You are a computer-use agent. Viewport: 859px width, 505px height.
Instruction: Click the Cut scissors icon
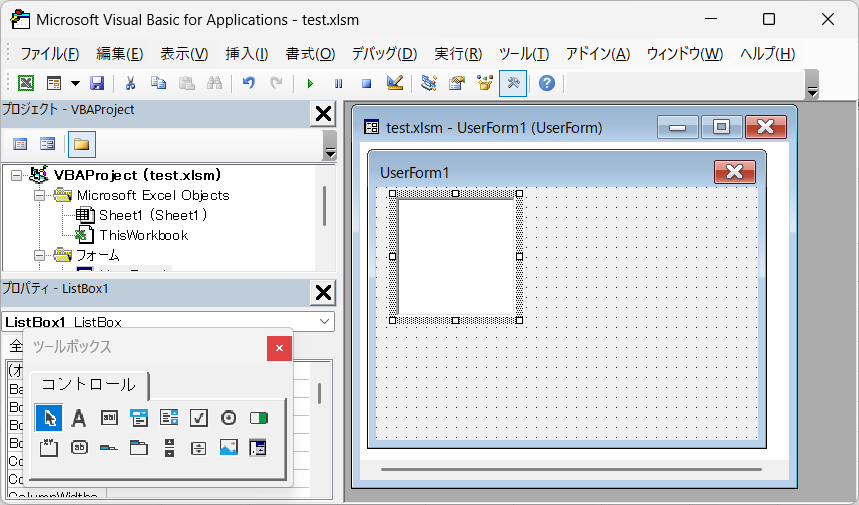130,83
